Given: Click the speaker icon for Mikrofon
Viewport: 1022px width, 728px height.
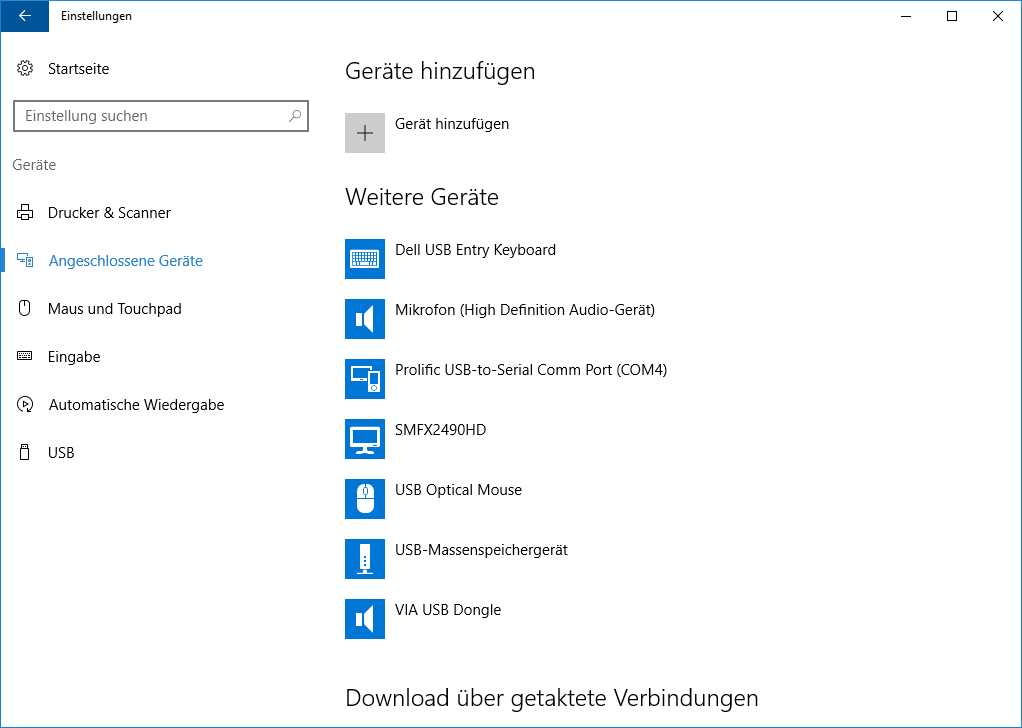Looking at the screenshot, I should tap(365, 319).
